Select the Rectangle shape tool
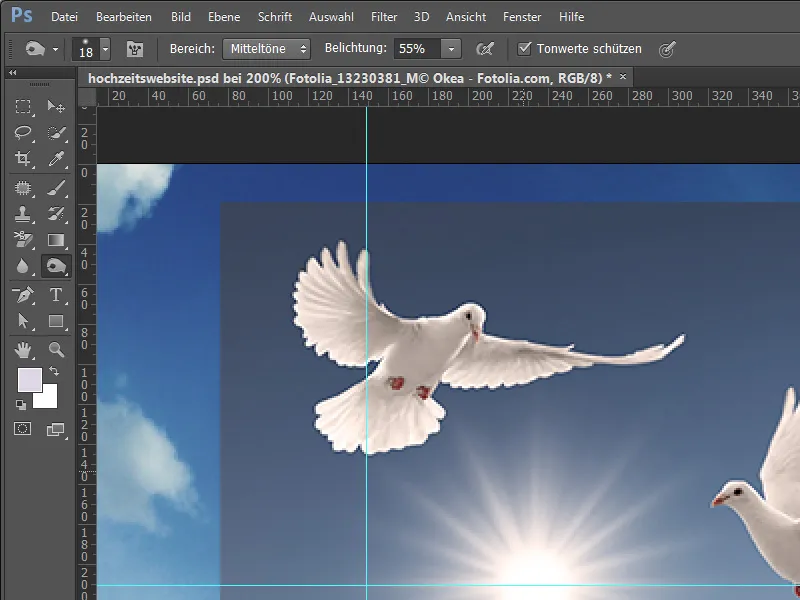Screen dimensions: 800x600 [x=56, y=321]
